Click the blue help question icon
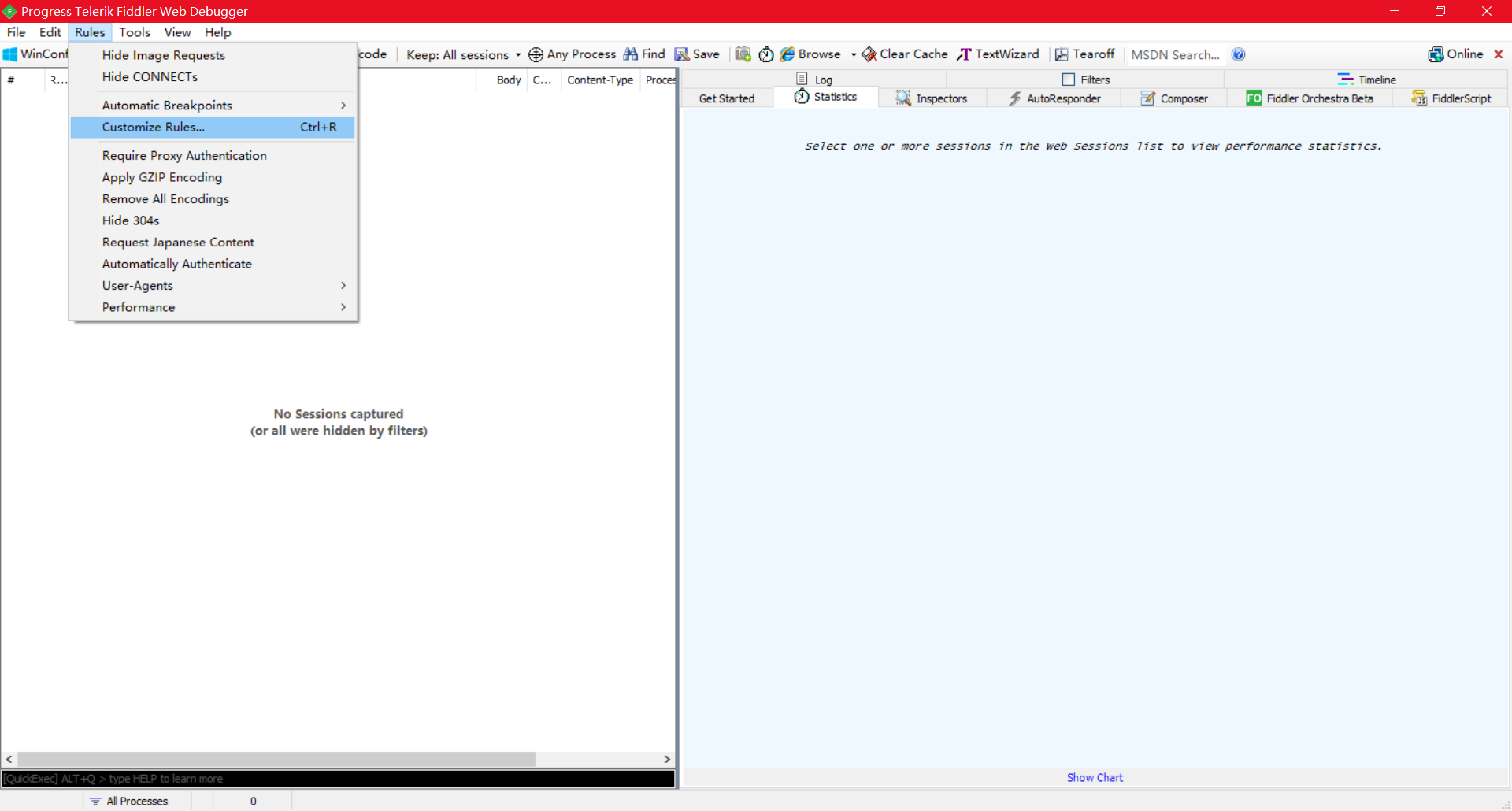Viewport: 1512px width, 811px height. point(1239,54)
